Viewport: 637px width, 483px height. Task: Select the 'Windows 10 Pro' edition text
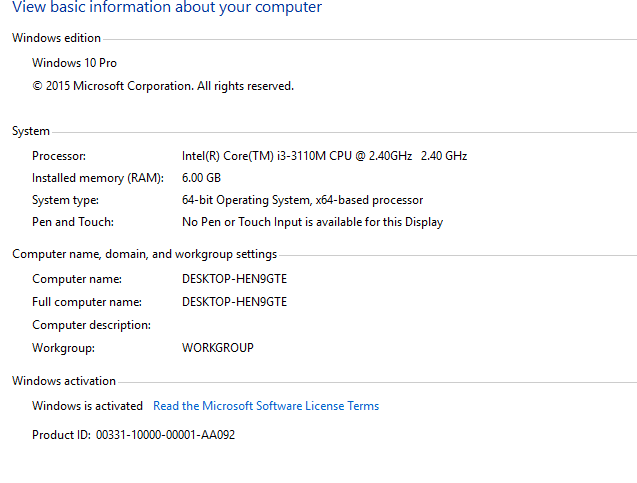click(x=74, y=63)
